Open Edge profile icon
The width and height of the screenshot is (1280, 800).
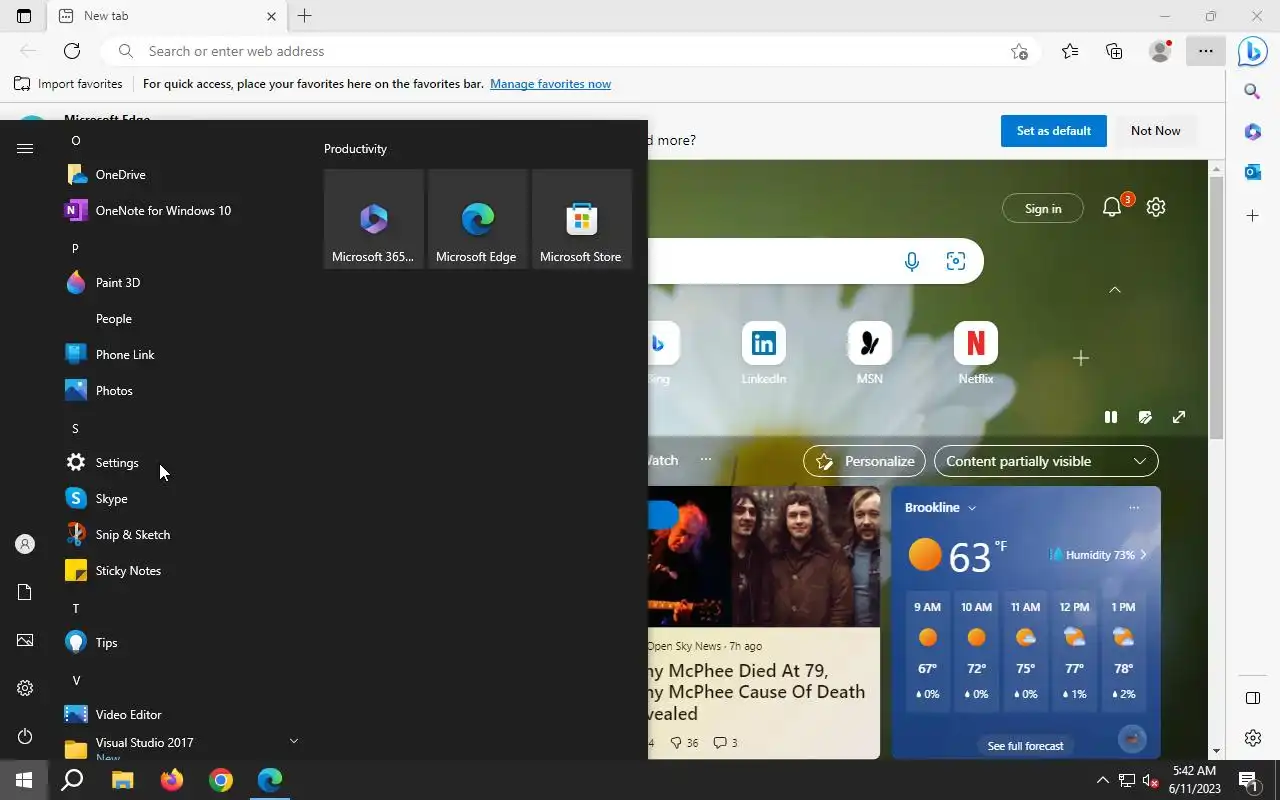[x=1160, y=51]
